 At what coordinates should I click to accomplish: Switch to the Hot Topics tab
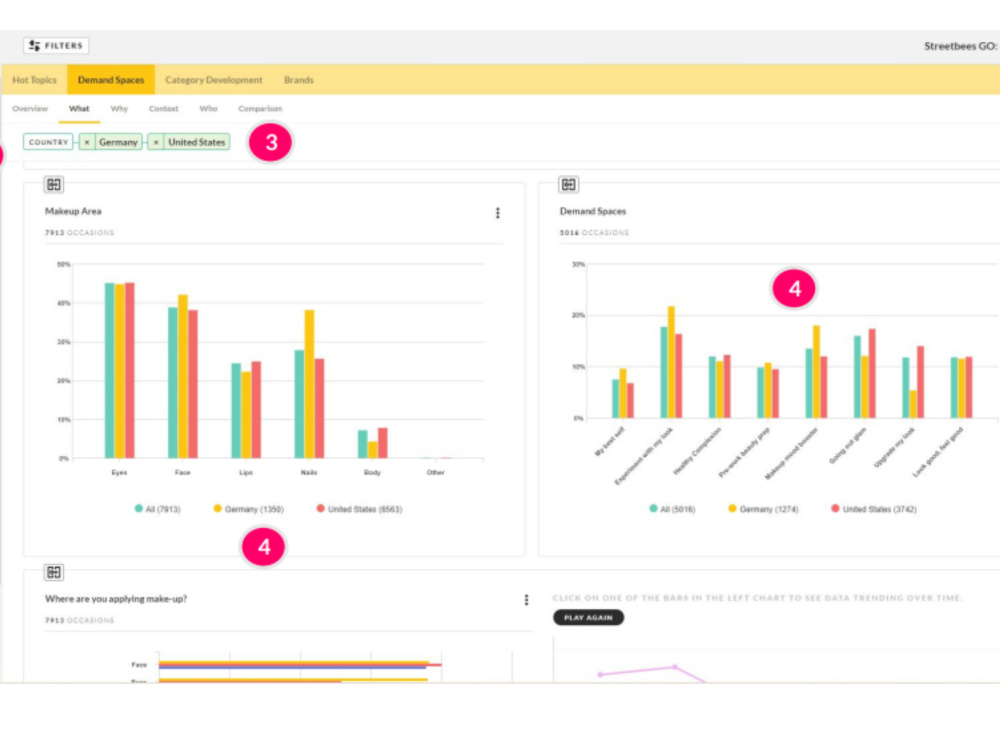(34, 80)
